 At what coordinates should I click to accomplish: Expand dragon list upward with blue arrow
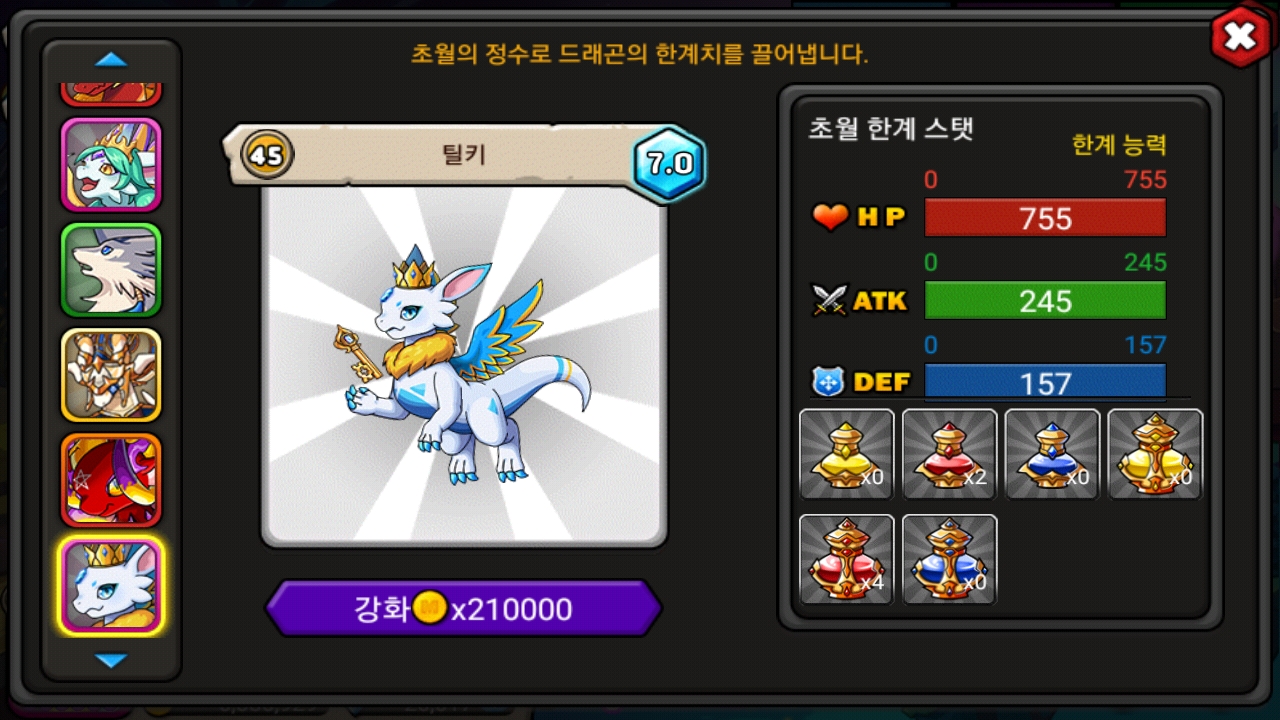point(111,60)
